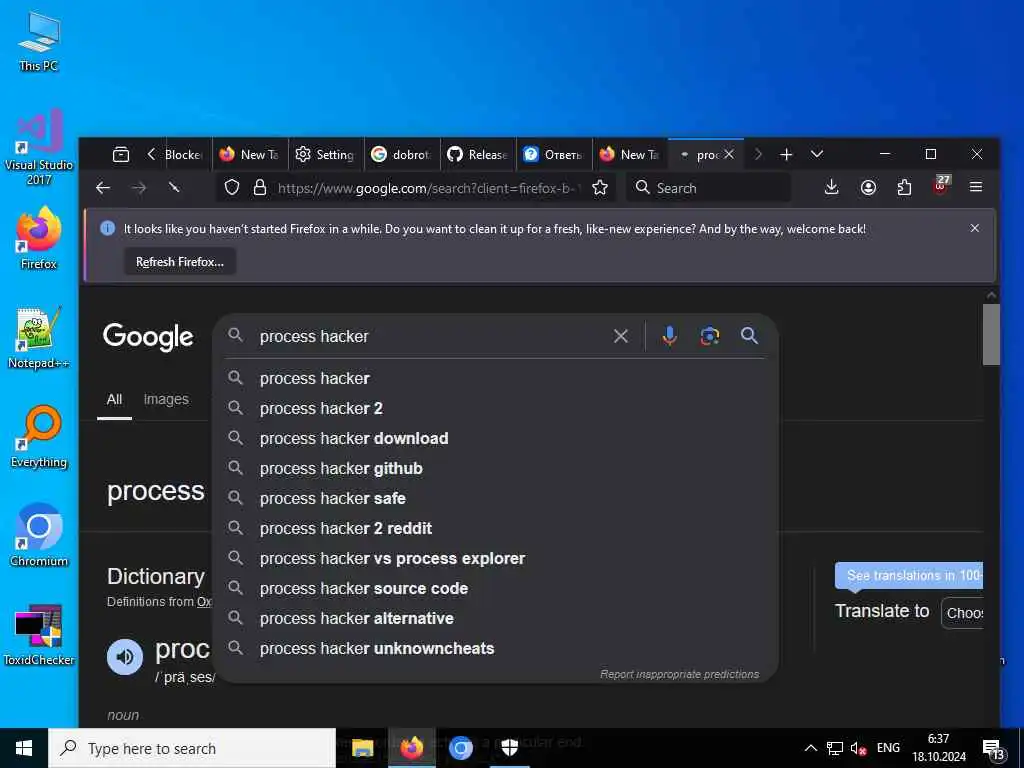Click the page vertical scrollbar thumb
1024x768 pixels.
tap(991, 334)
